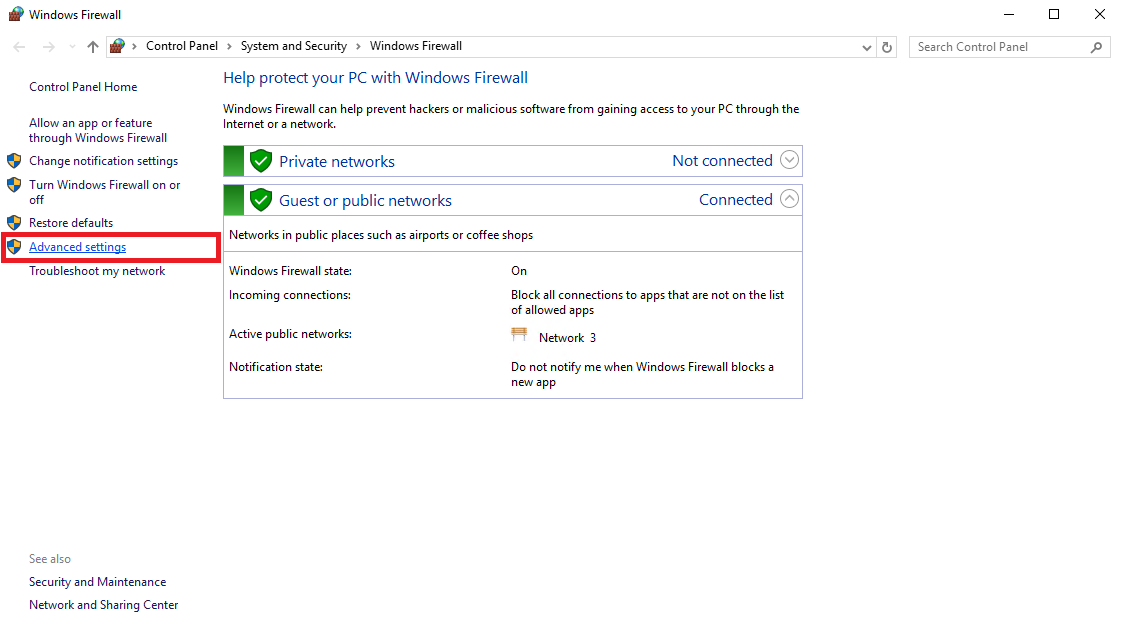This screenshot has height=632, width=1123.
Task: Open Advanced settings link
Action: point(77,247)
